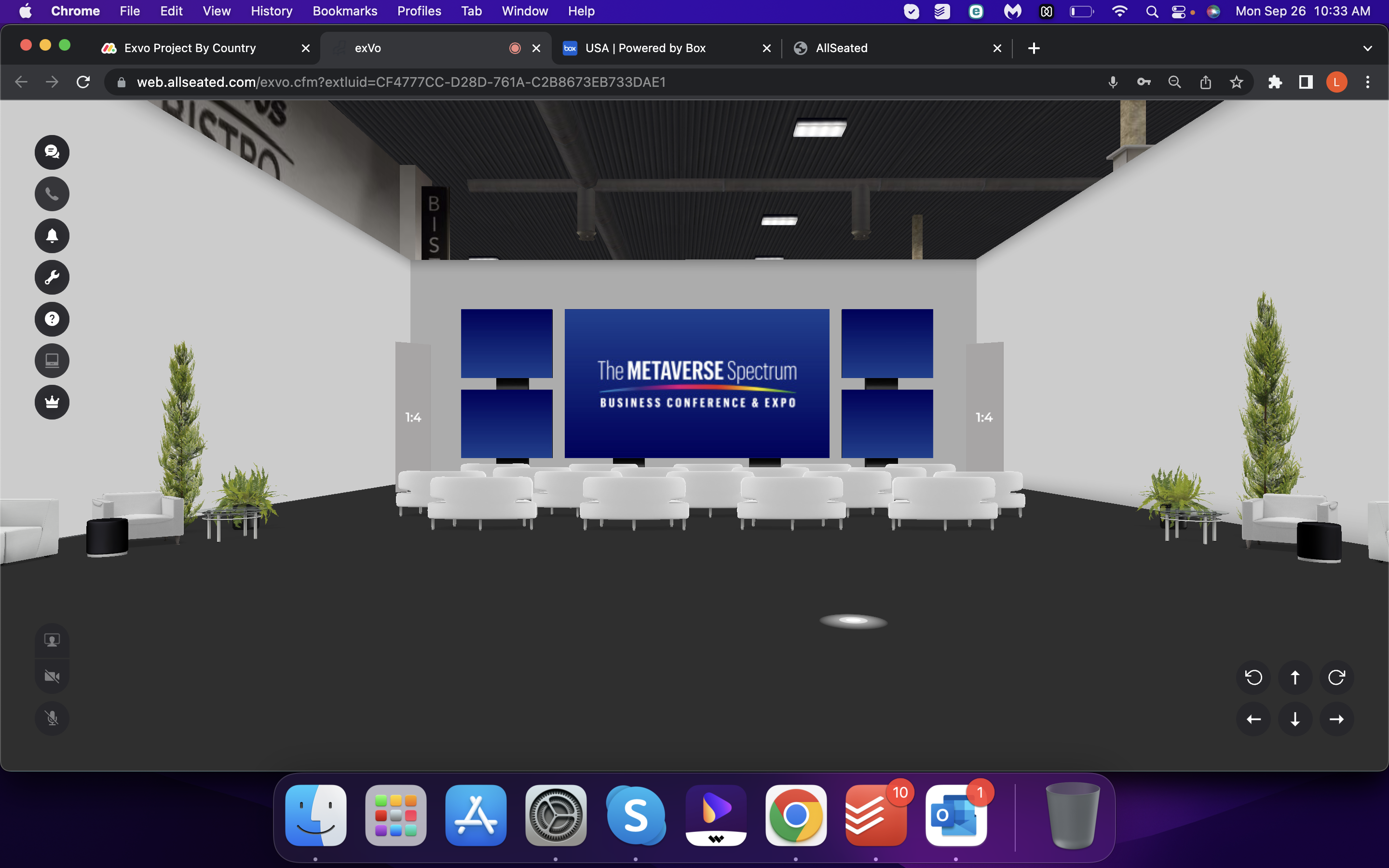
Task: Open the View menu
Action: point(217,11)
